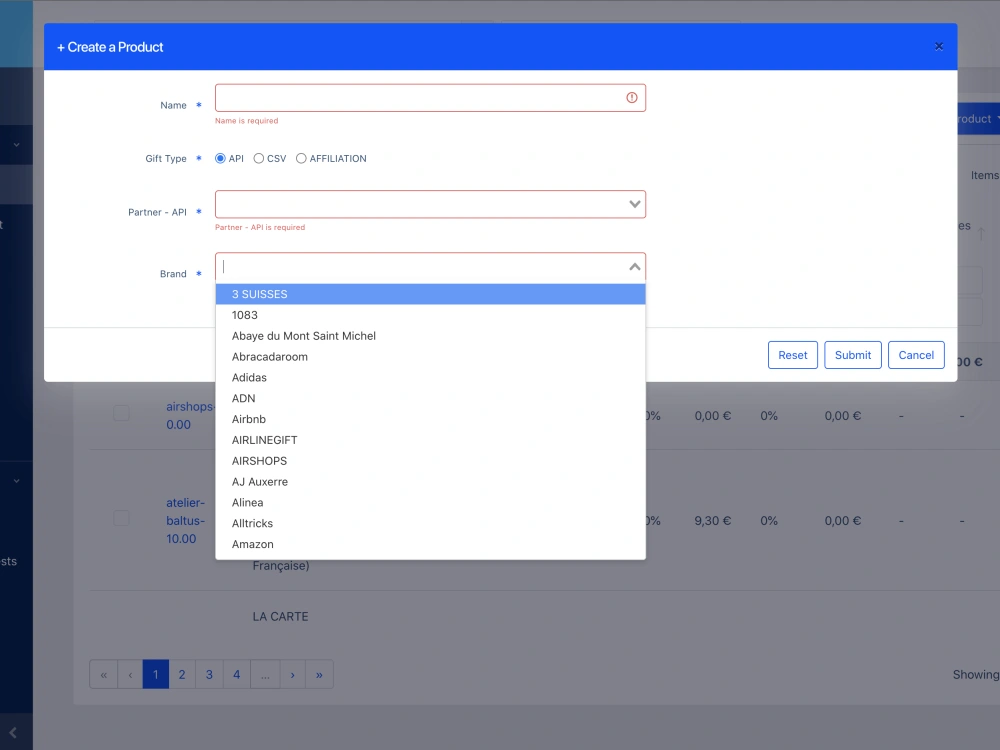This screenshot has height=750, width=1000.
Task: Tick checkbox for airshops row
Action: click(x=121, y=413)
